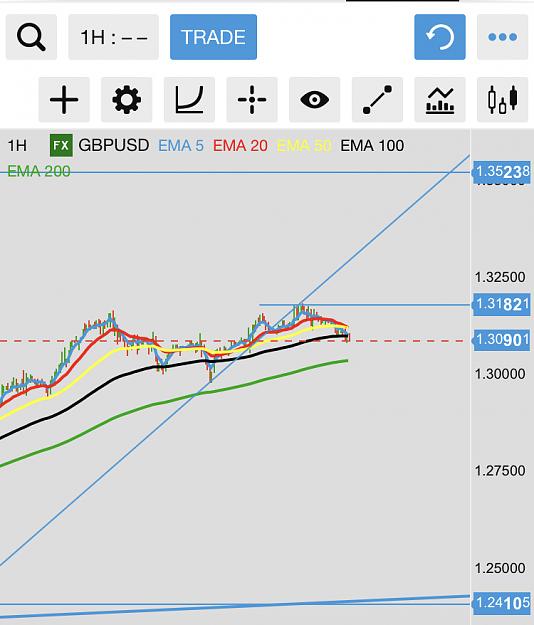Select the EMA 50 legend label

point(304,146)
